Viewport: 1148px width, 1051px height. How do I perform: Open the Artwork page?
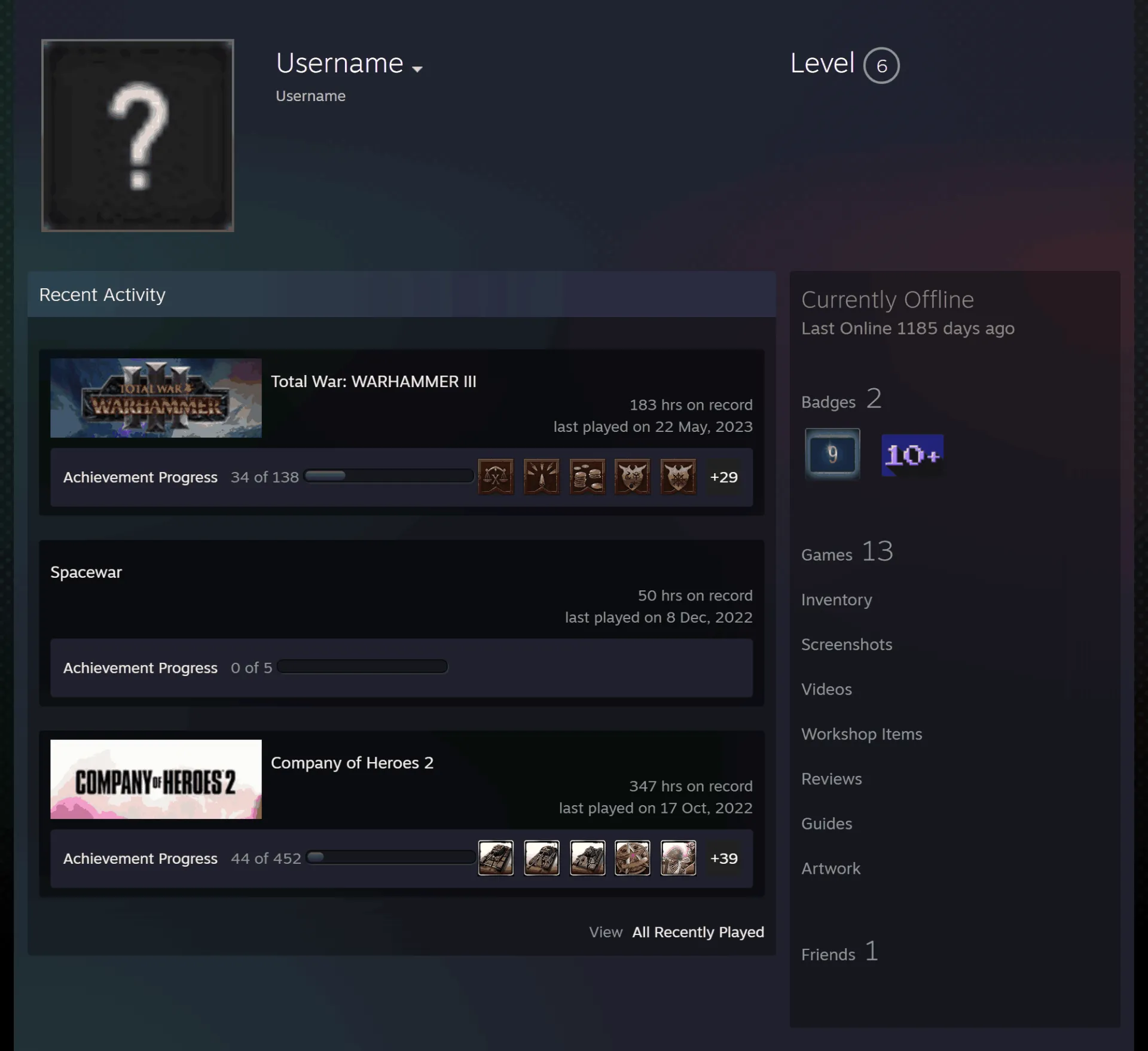(x=831, y=869)
